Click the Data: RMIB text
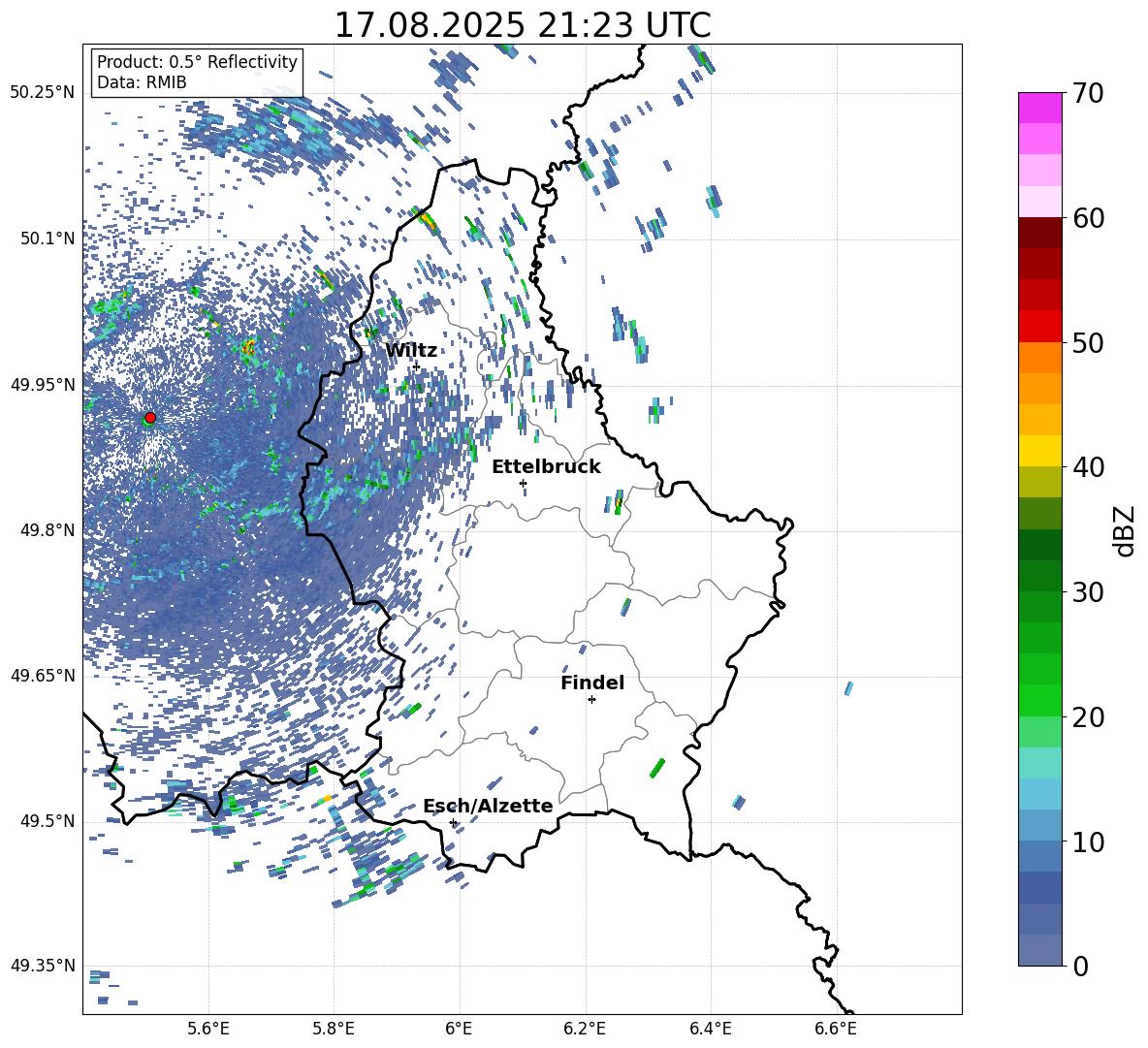 point(142,82)
